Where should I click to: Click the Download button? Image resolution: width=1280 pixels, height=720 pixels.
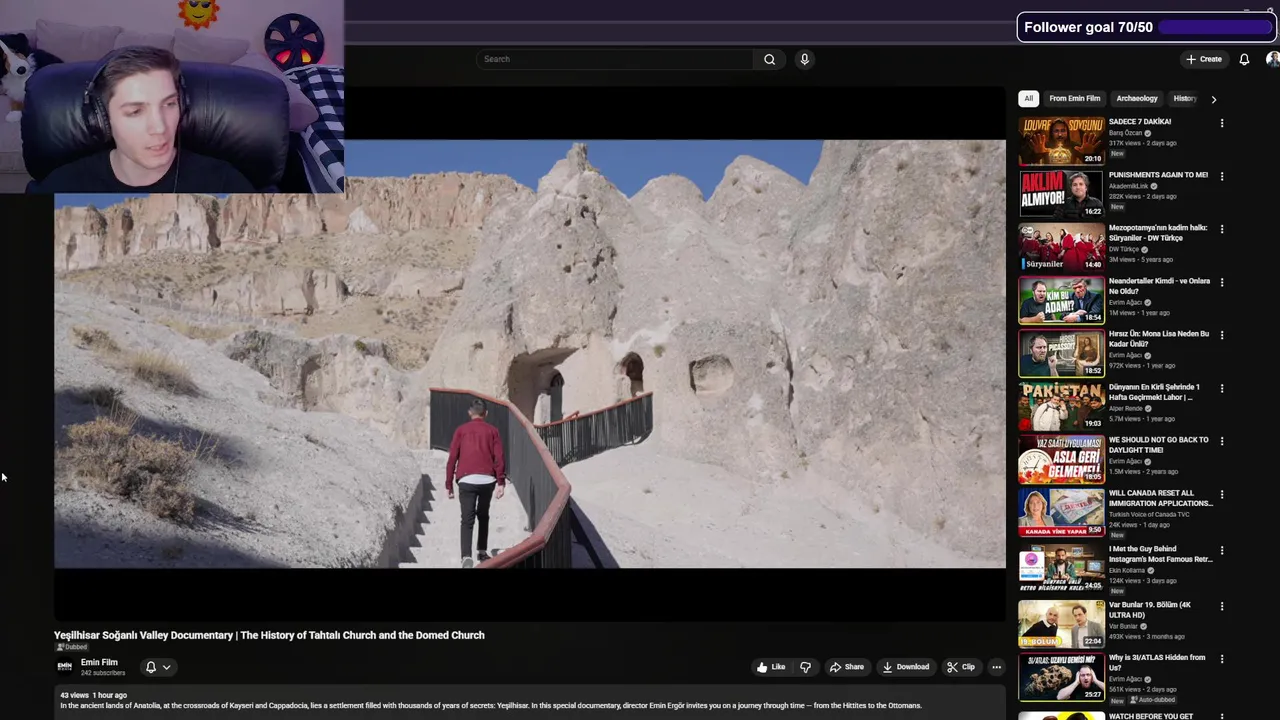tap(905, 667)
